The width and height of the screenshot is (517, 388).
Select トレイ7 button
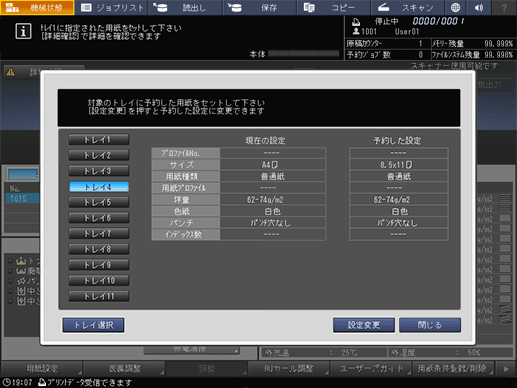pos(99,233)
